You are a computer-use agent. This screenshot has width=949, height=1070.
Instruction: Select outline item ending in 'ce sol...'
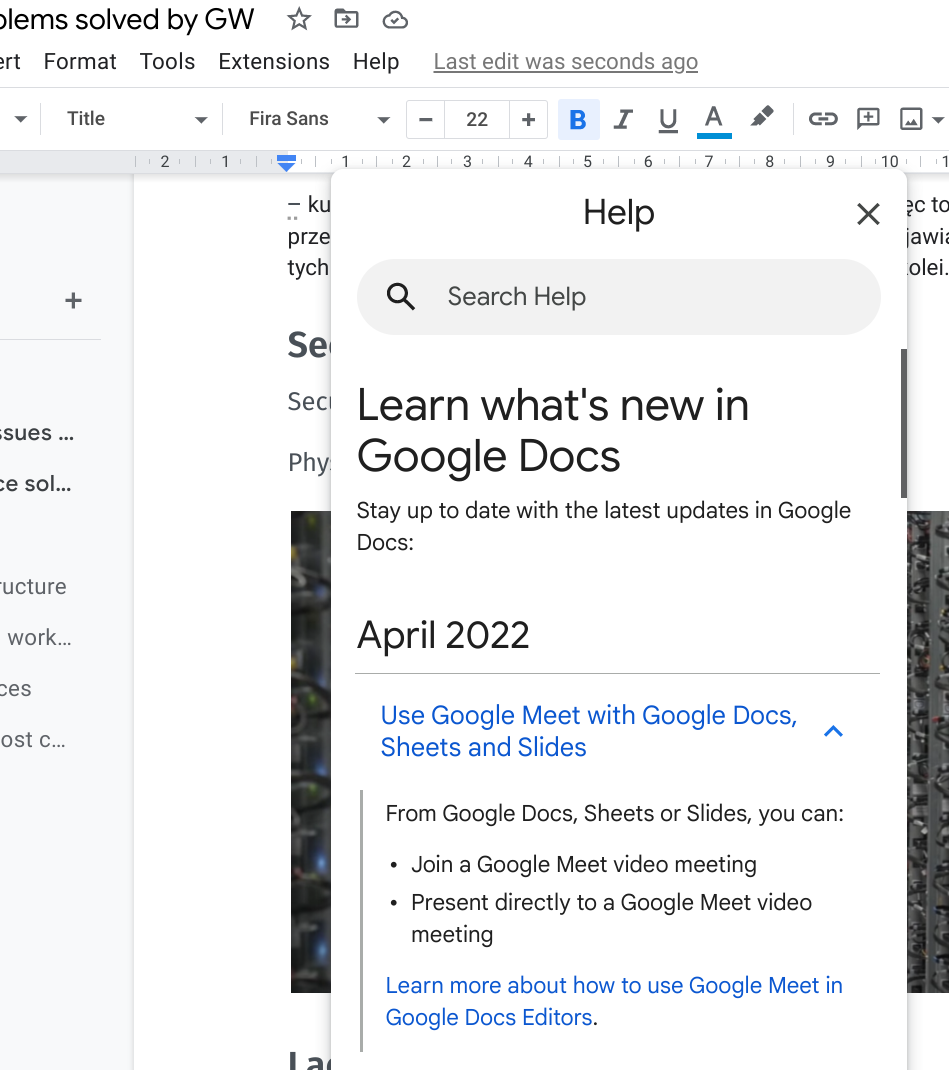(x=35, y=484)
